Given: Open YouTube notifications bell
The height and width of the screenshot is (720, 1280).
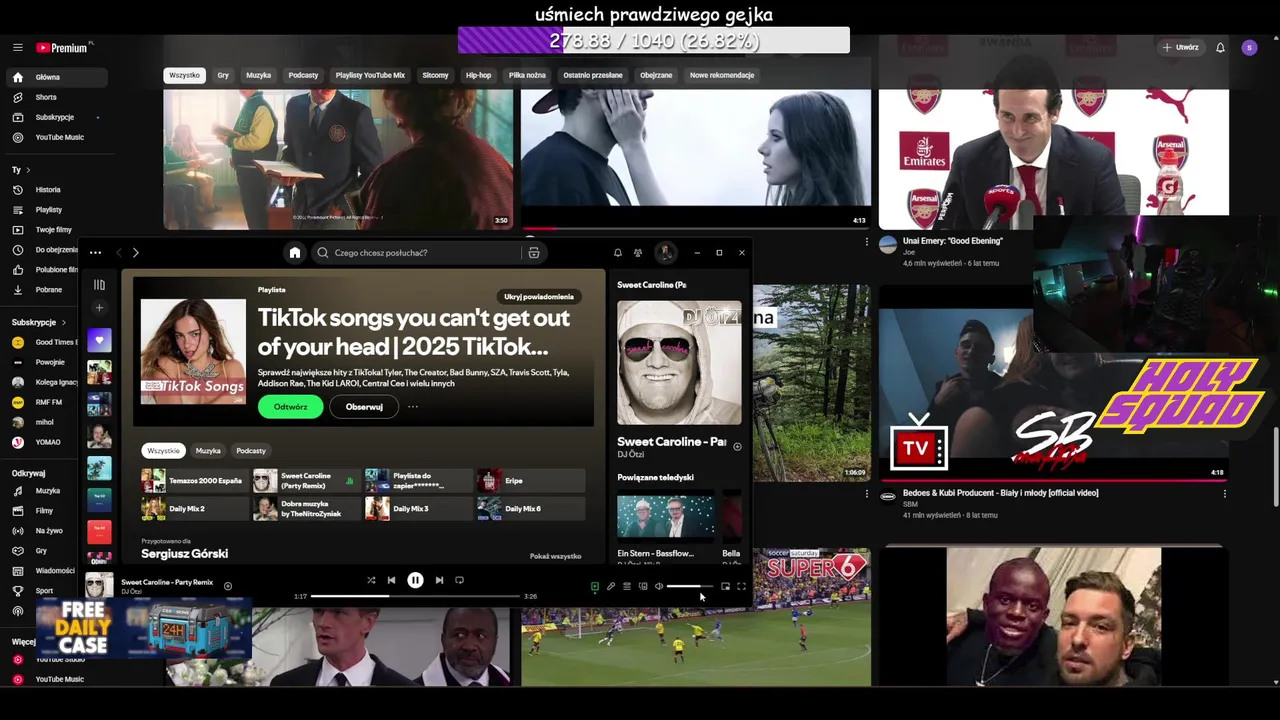Looking at the screenshot, I should tap(1220, 48).
